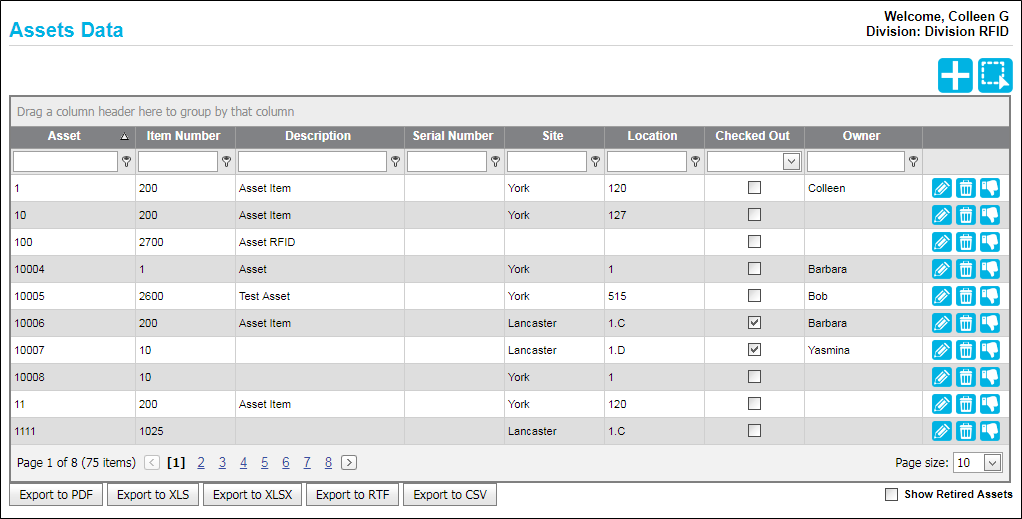The height and width of the screenshot is (519, 1022).
Task: Click trash icon for asset 10007
Action: pyautogui.click(x=966, y=350)
